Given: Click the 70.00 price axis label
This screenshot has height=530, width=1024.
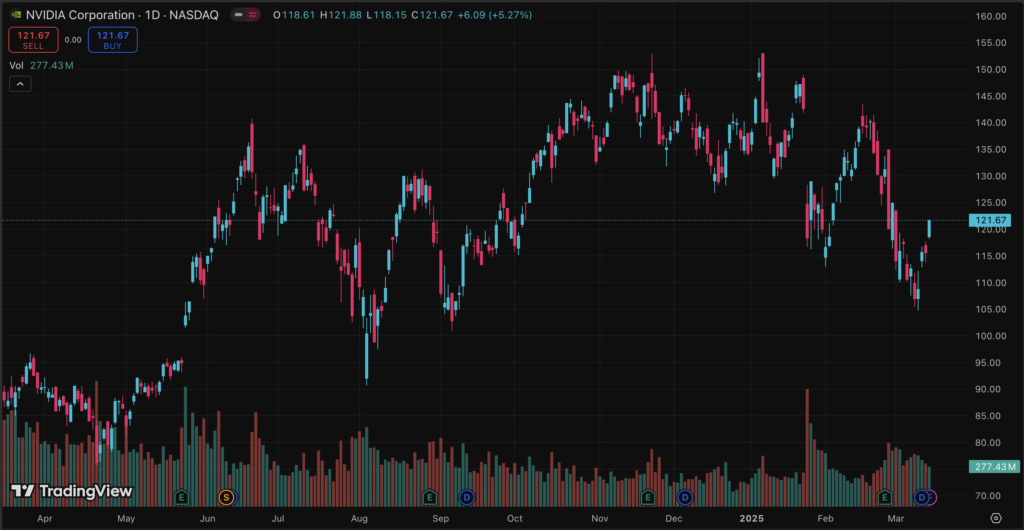Looking at the screenshot, I should pos(989,496).
